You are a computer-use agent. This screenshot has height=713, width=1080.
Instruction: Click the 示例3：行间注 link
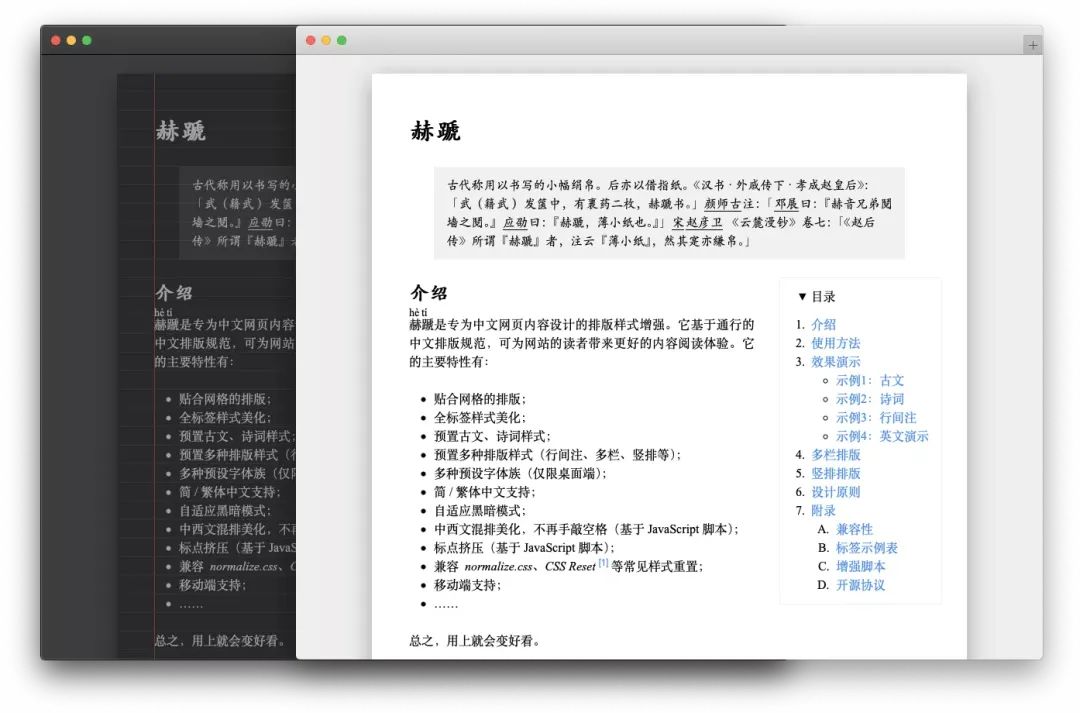(876, 417)
